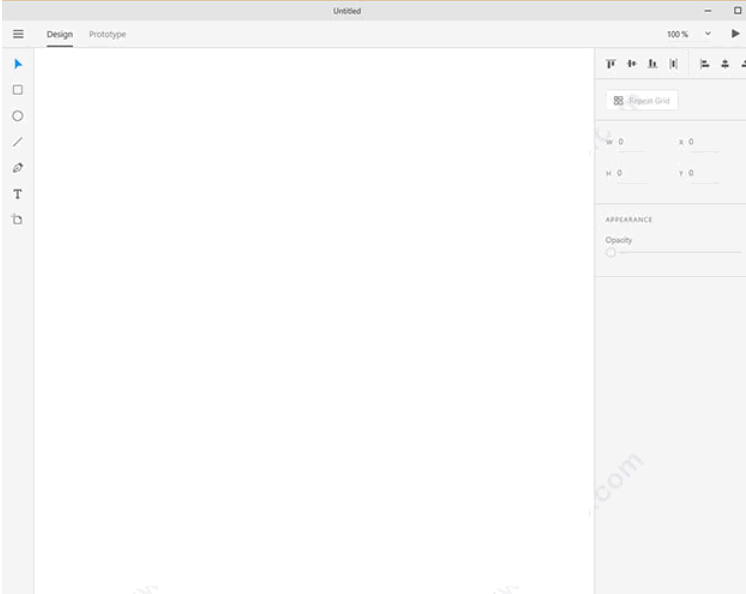Switch to the Prototype tab
The height and width of the screenshot is (594, 746).
[x=107, y=34]
